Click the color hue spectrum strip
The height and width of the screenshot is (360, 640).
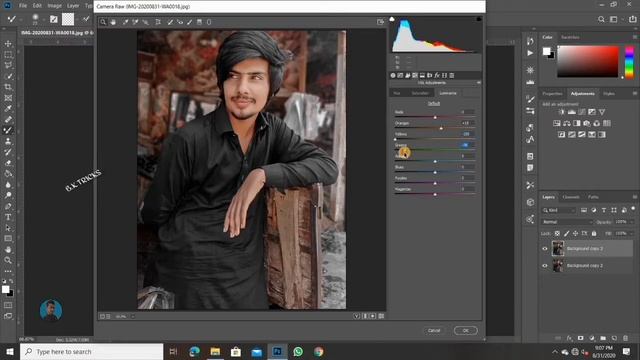pos(629,62)
